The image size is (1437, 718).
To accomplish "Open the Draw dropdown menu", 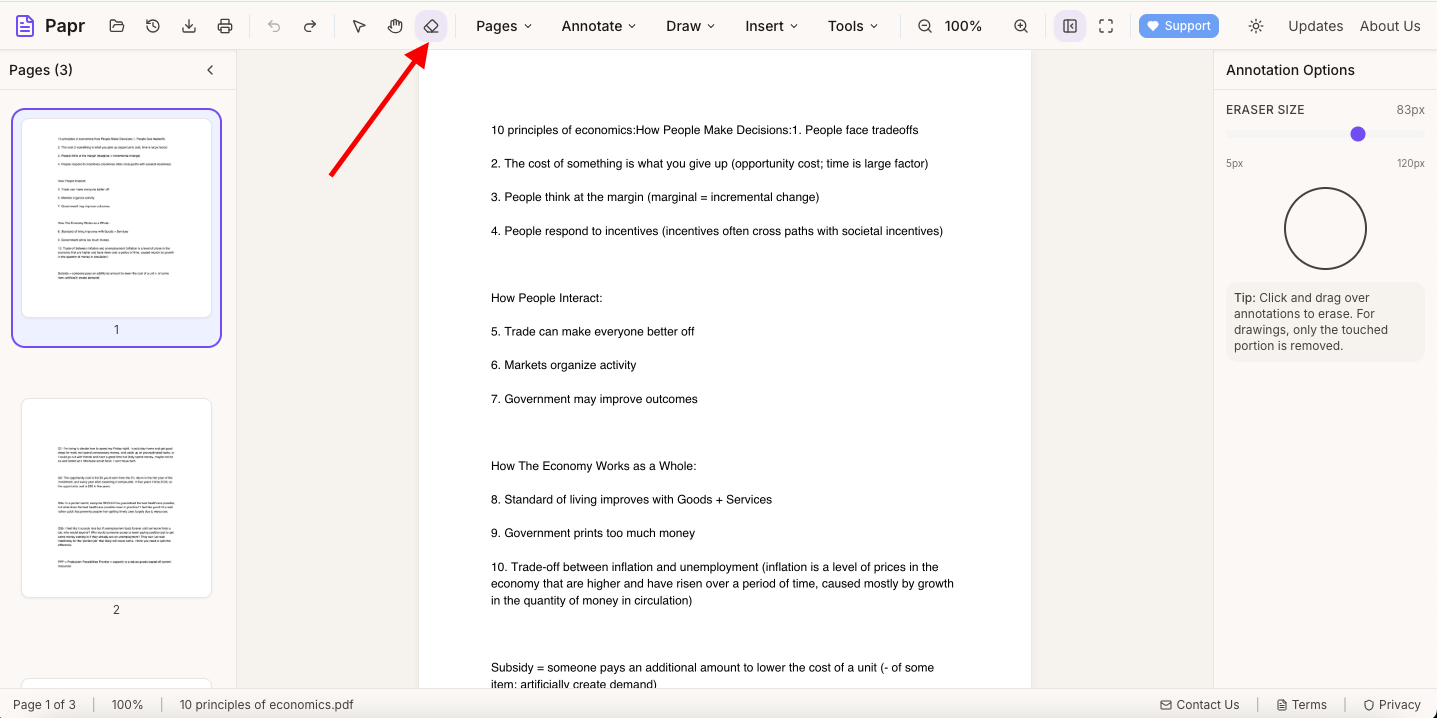I will coord(690,26).
